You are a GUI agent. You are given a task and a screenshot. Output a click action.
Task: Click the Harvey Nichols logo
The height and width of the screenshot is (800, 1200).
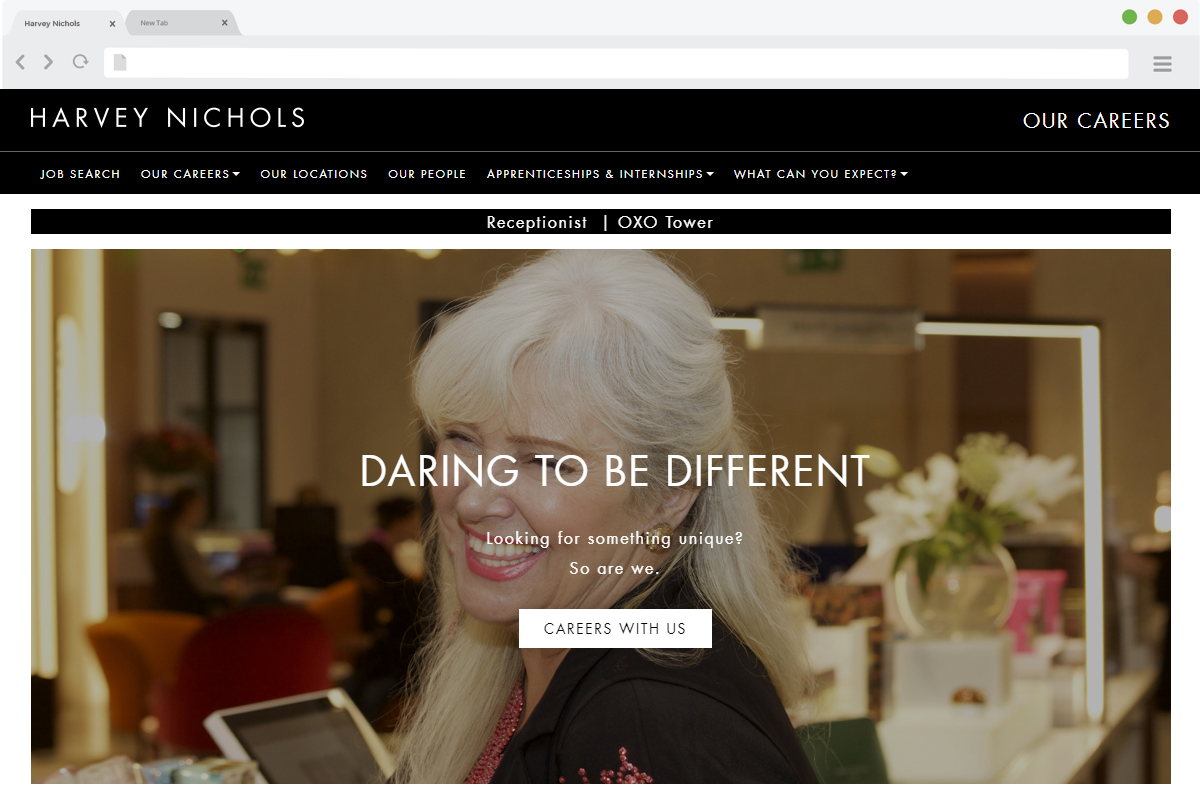(168, 118)
